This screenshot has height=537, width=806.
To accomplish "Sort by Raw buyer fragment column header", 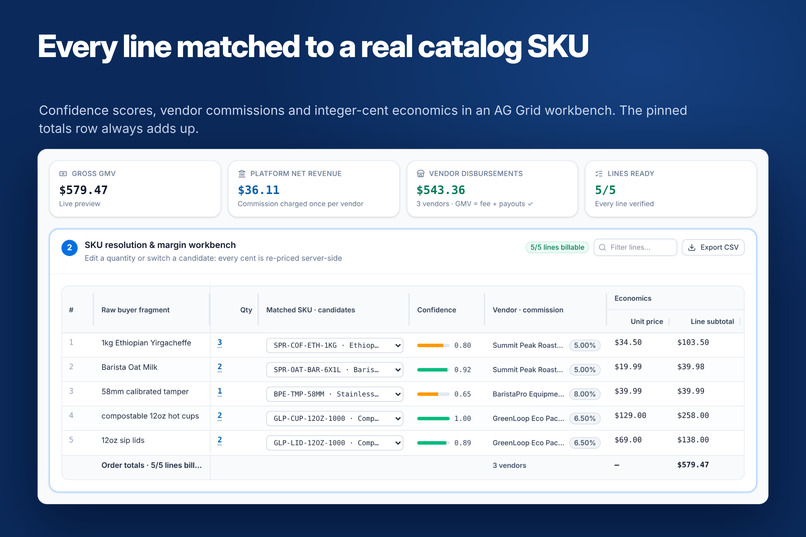I will coord(135,310).
